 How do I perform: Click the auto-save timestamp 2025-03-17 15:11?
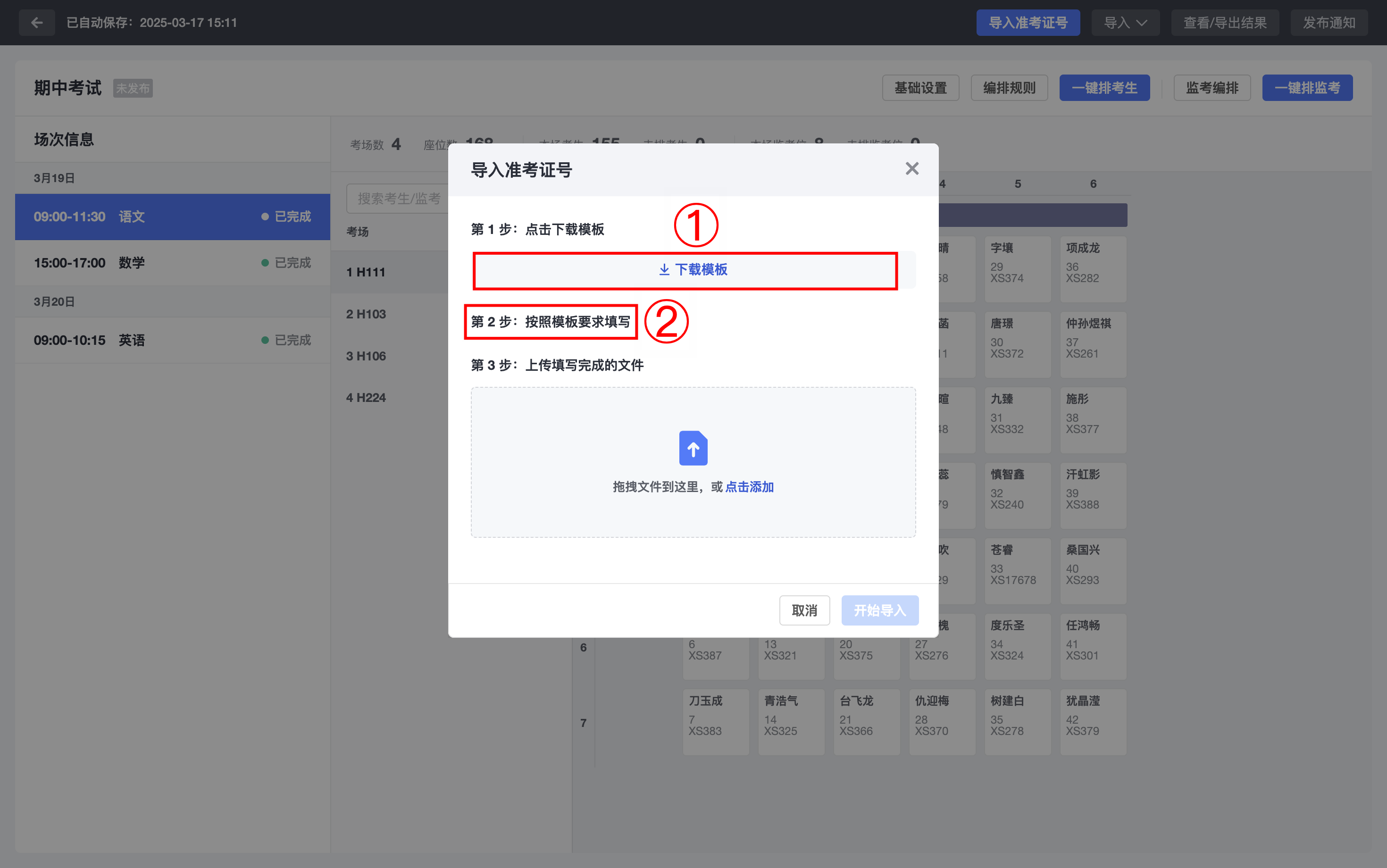[x=188, y=22]
